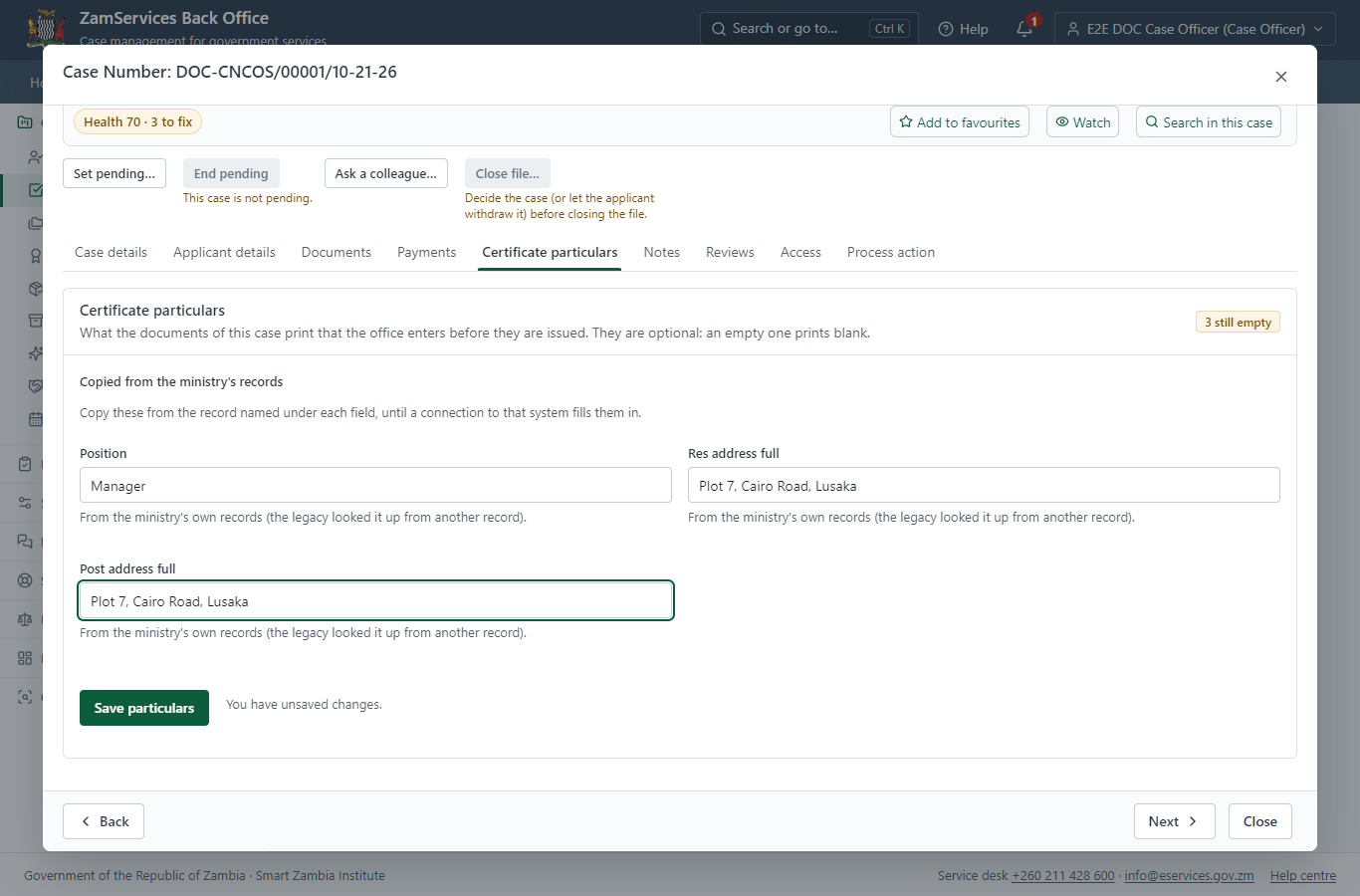The image size is (1360, 896).
Task: Click the scan-search icon in the sidebar
Action: (25, 697)
